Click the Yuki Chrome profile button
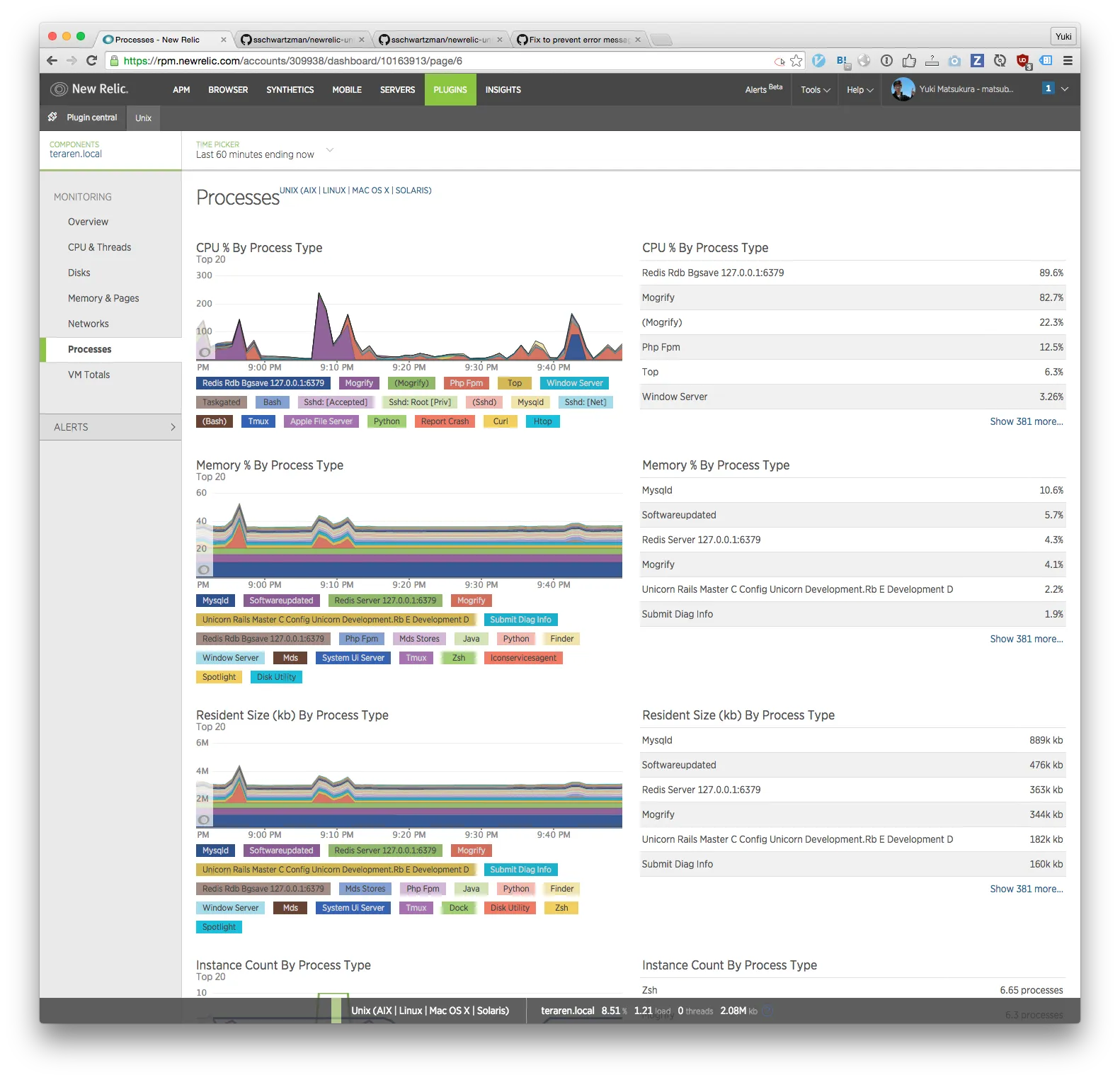 click(1063, 37)
